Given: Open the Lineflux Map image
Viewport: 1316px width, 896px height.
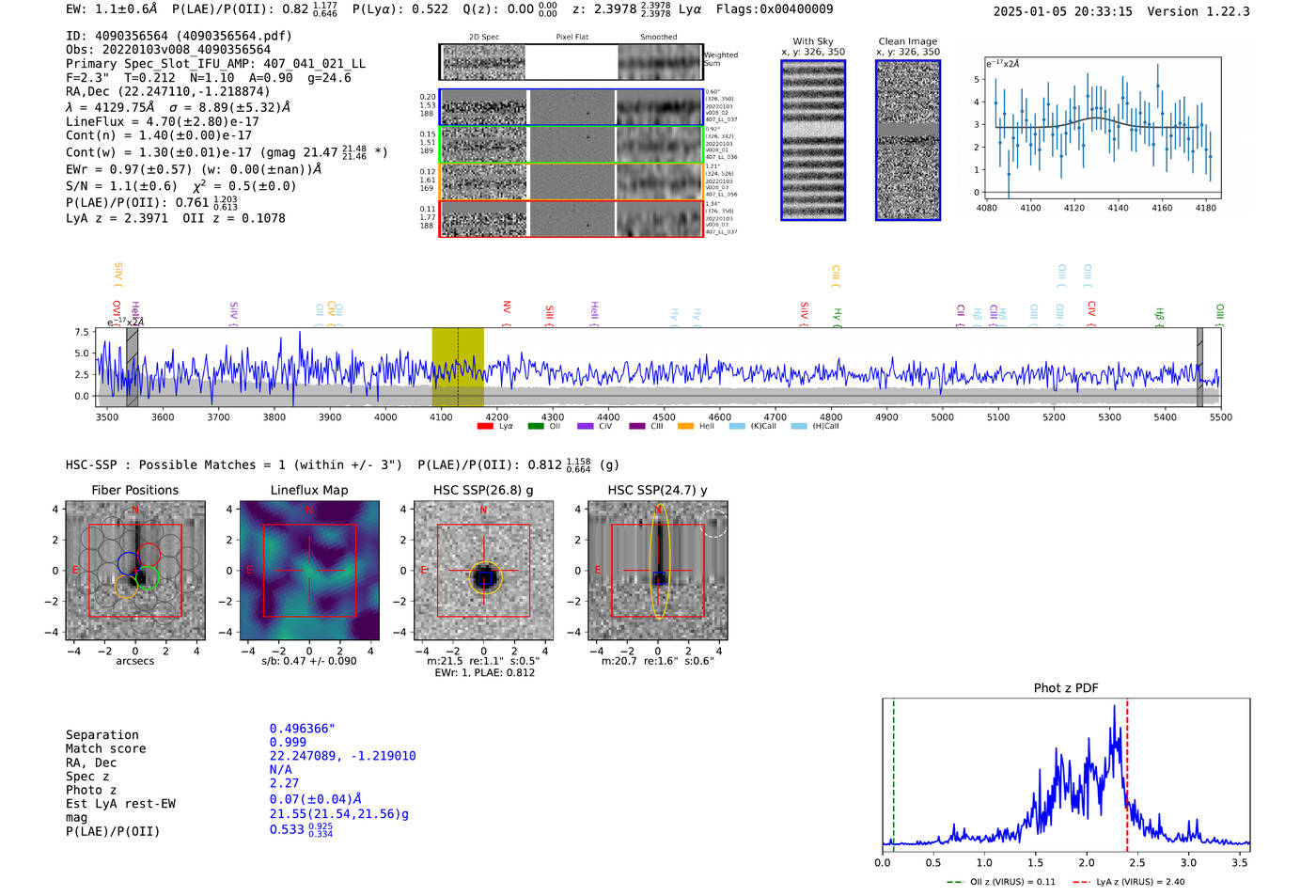Looking at the screenshot, I should tap(309, 570).
